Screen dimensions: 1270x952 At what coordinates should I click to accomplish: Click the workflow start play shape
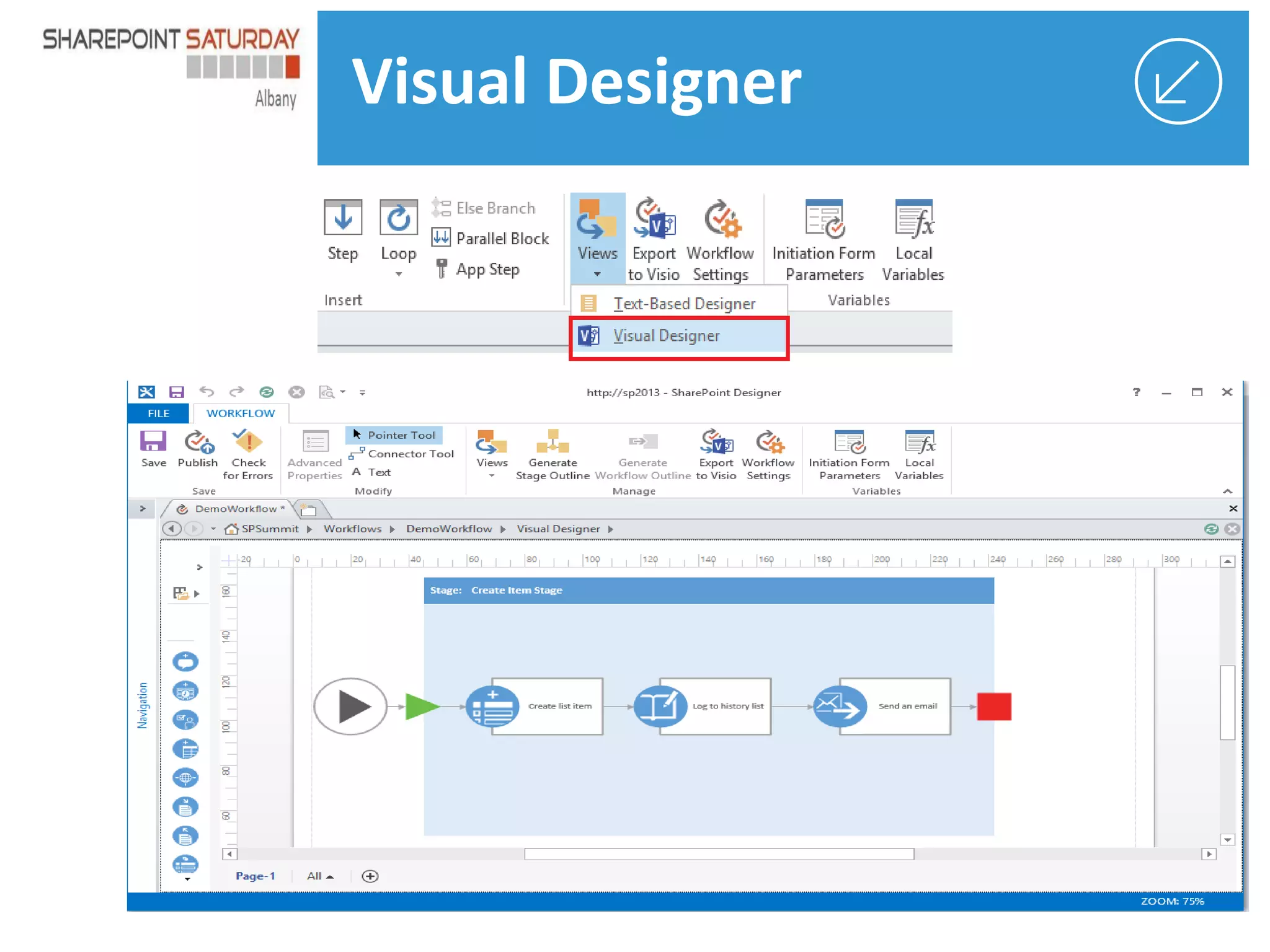(350, 707)
